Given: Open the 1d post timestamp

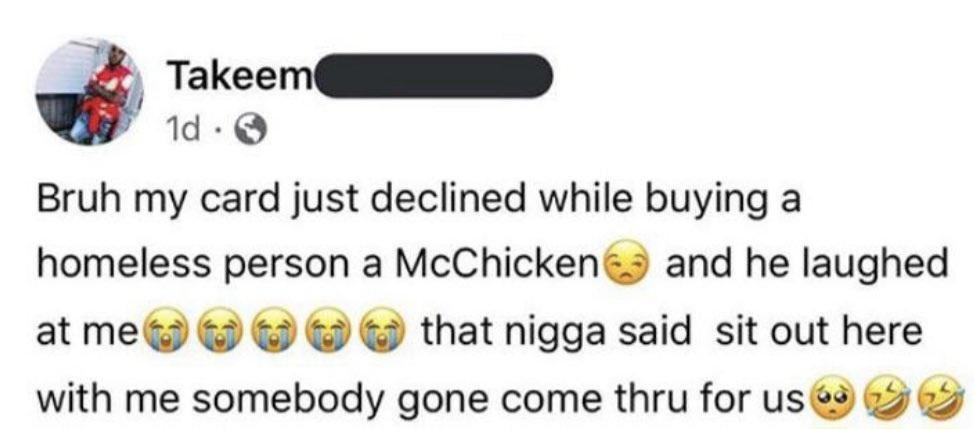Looking at the screenshot, I should pos(185,129).
